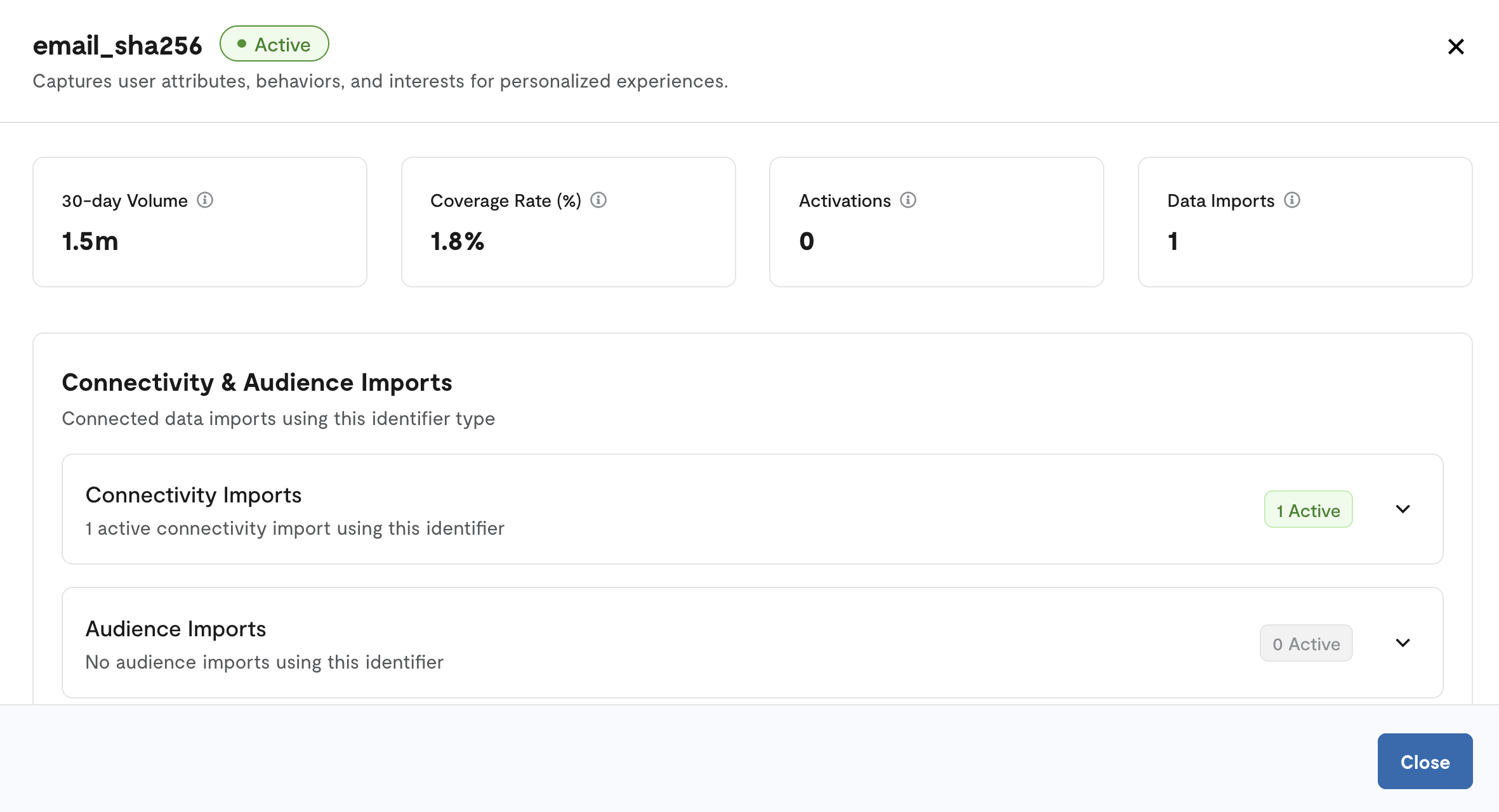Click the Data Imports count of 1
The height and width of the screenshot is (812, 1499).
1173,242
